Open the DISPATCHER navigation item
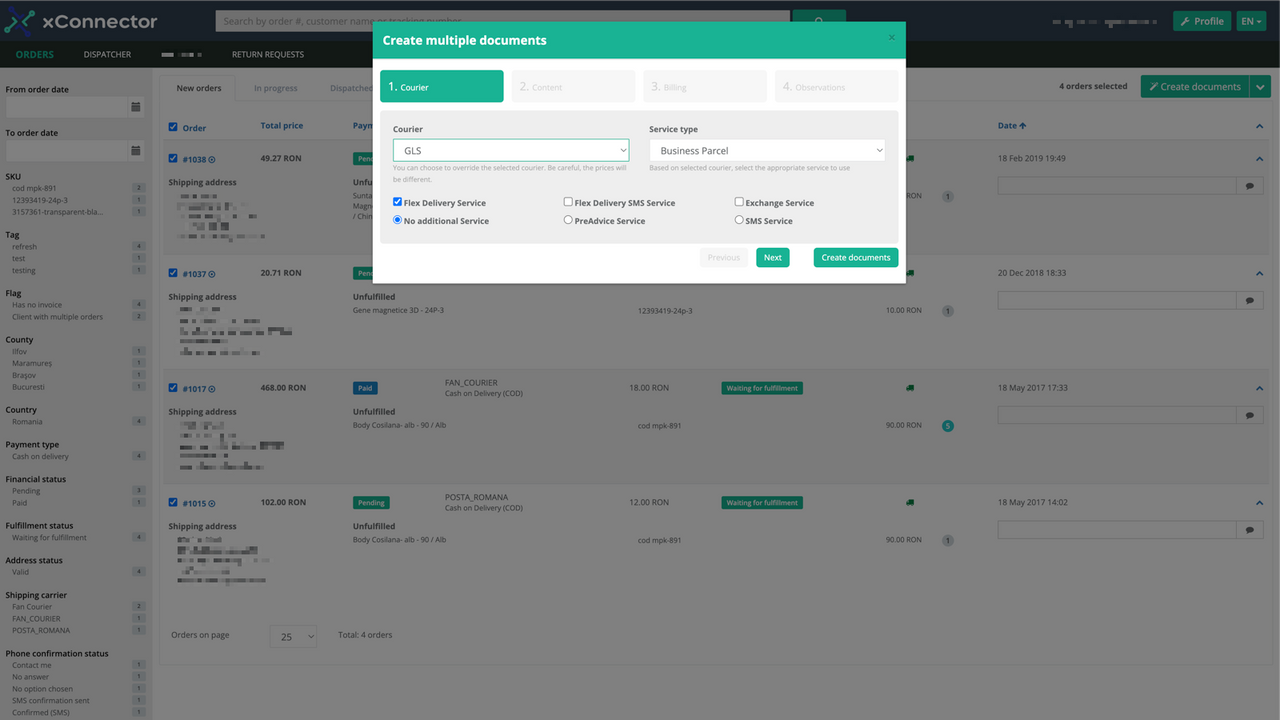Screen dimensions: 1280x720 [107, 54]
